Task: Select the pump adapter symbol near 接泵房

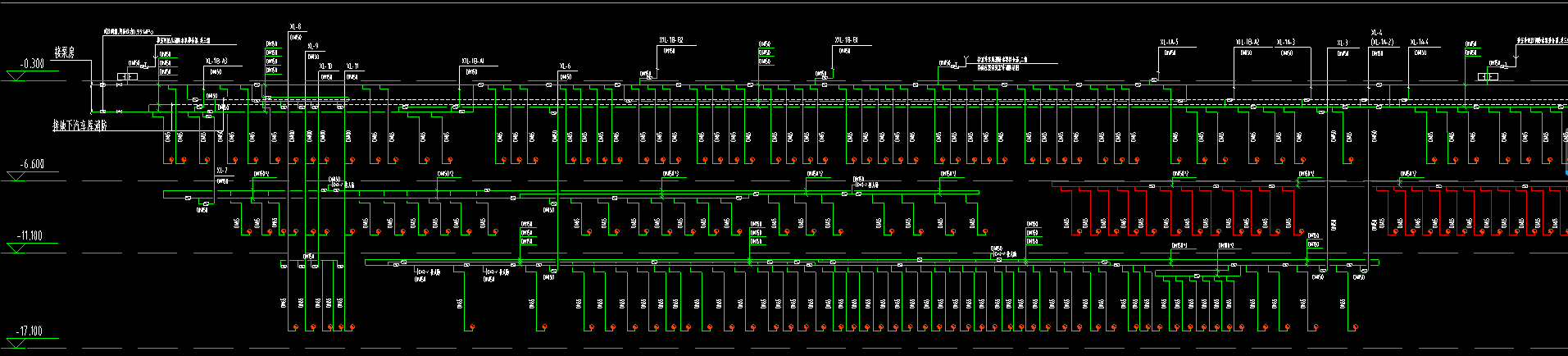Action: click(x=127, y=76)
